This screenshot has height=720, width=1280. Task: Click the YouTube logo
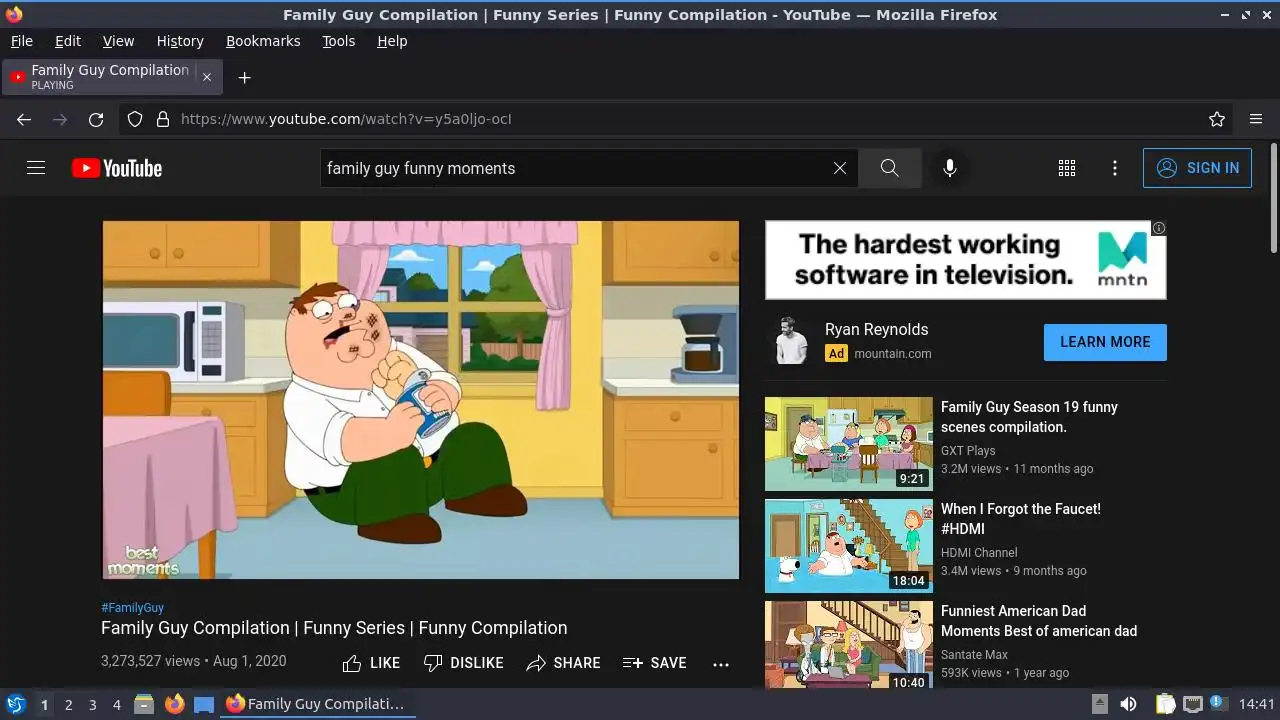pyautogui.click(x=117, y=168)
